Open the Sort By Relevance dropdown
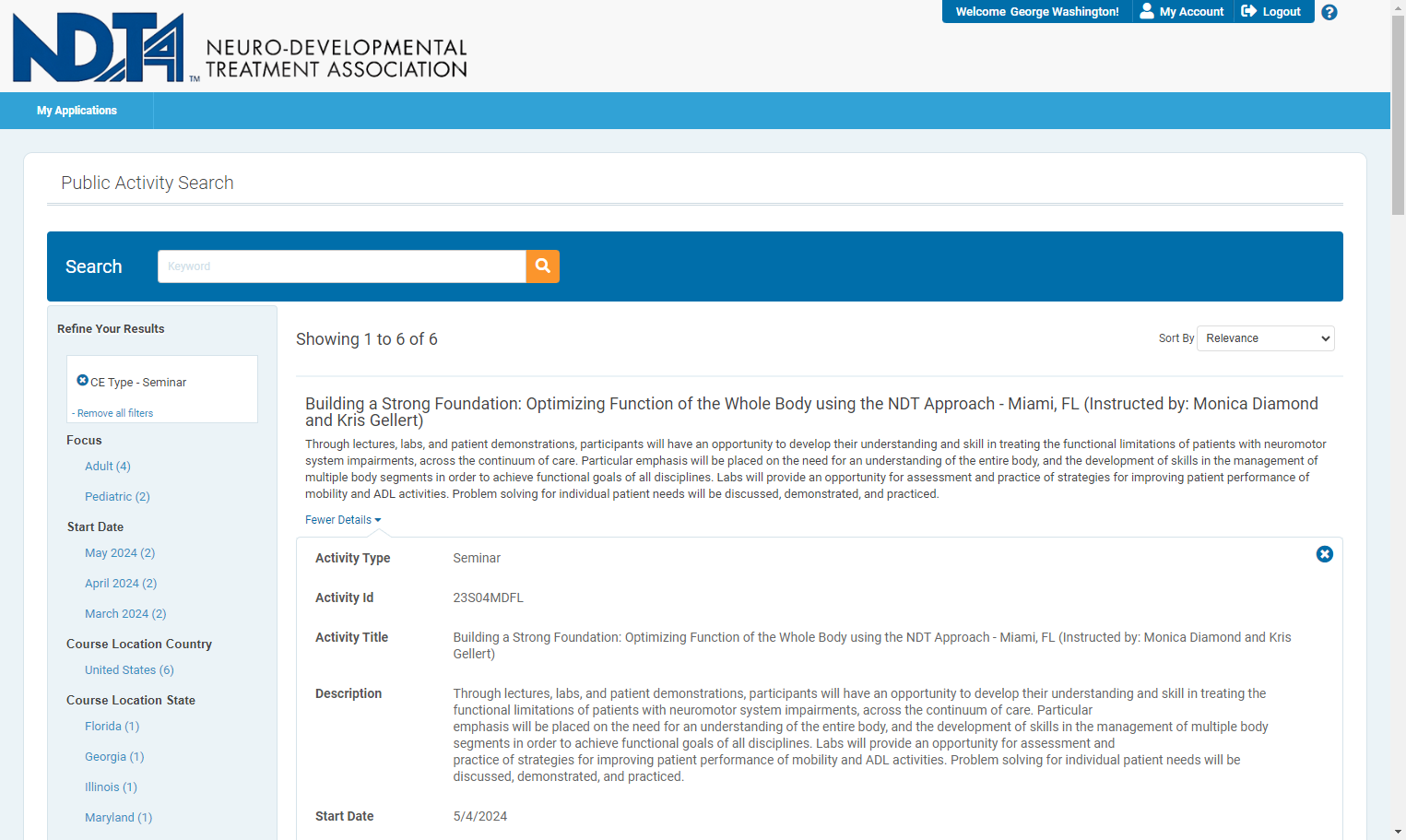 1265,338
